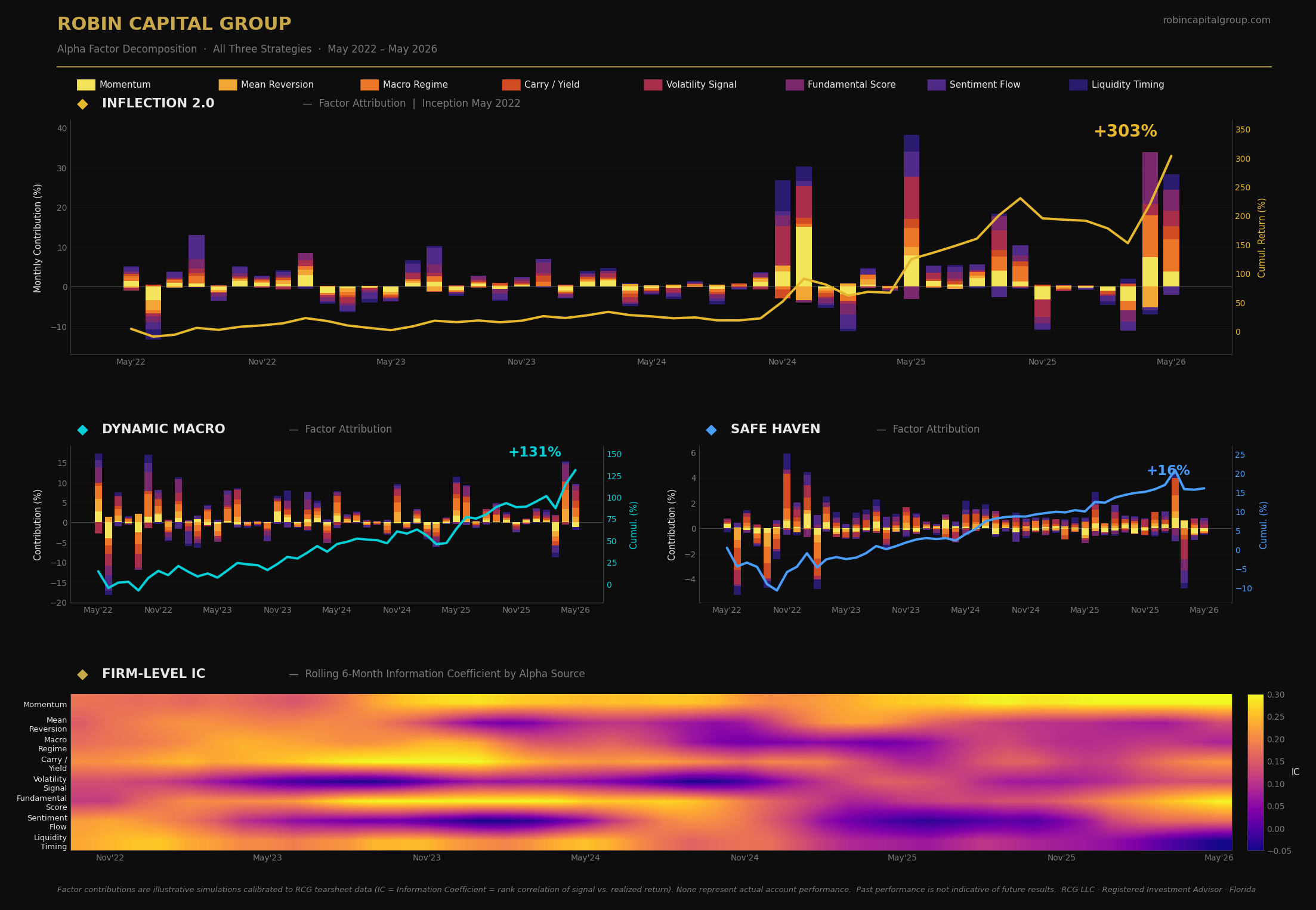The width and height of the screenshot is (1316, 910).
Task: Click the IC heatmap plot area
Action: pyautogui.click(x=651, y=772)
